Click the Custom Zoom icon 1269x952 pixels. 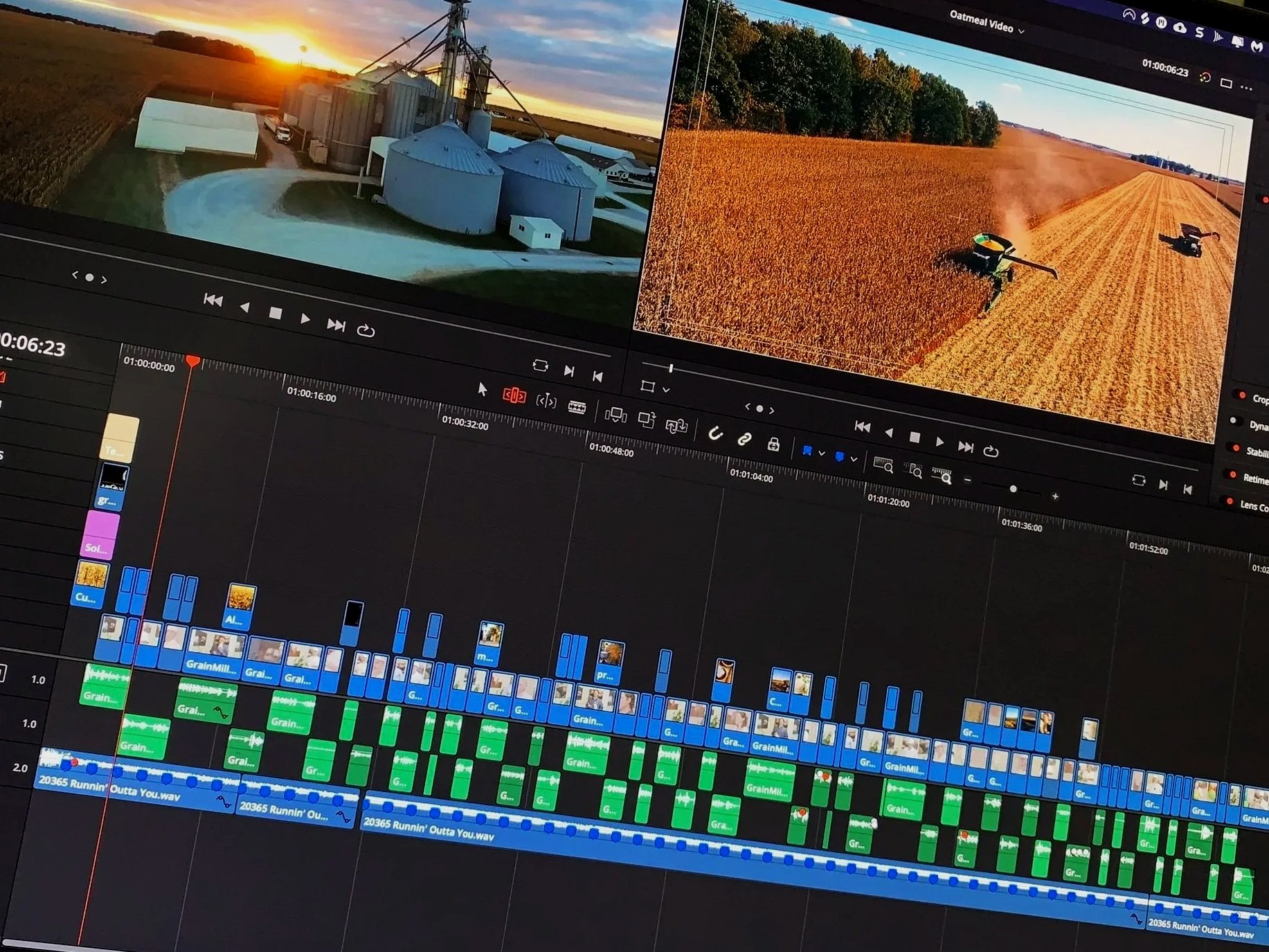point(942,476)
